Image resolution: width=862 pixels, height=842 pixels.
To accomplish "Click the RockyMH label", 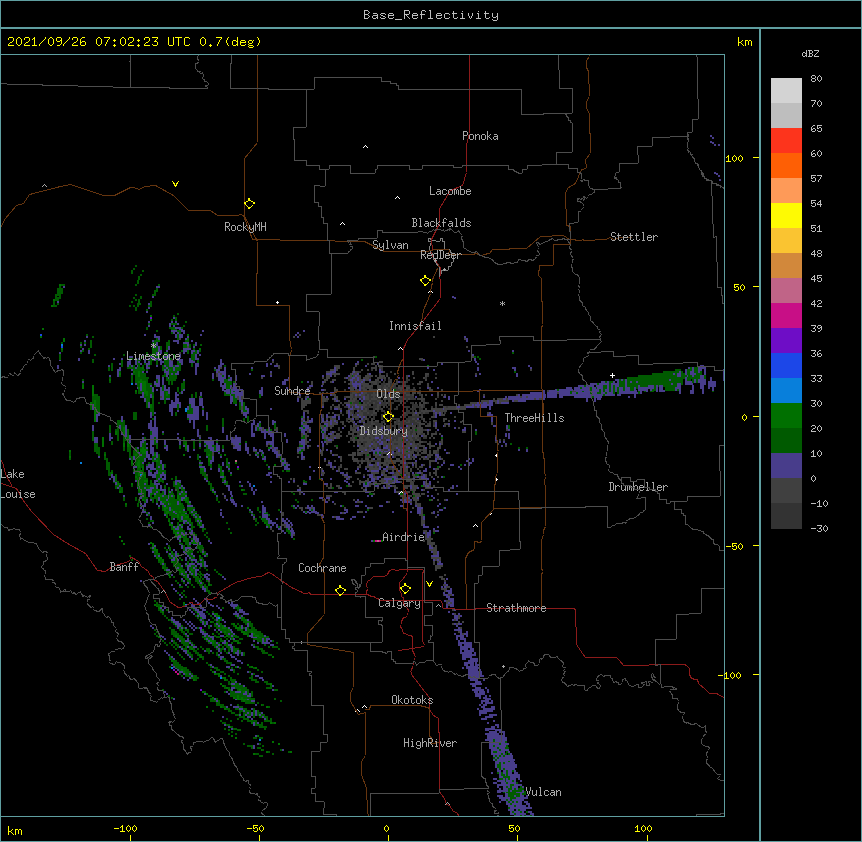I will tap(245, 227).
